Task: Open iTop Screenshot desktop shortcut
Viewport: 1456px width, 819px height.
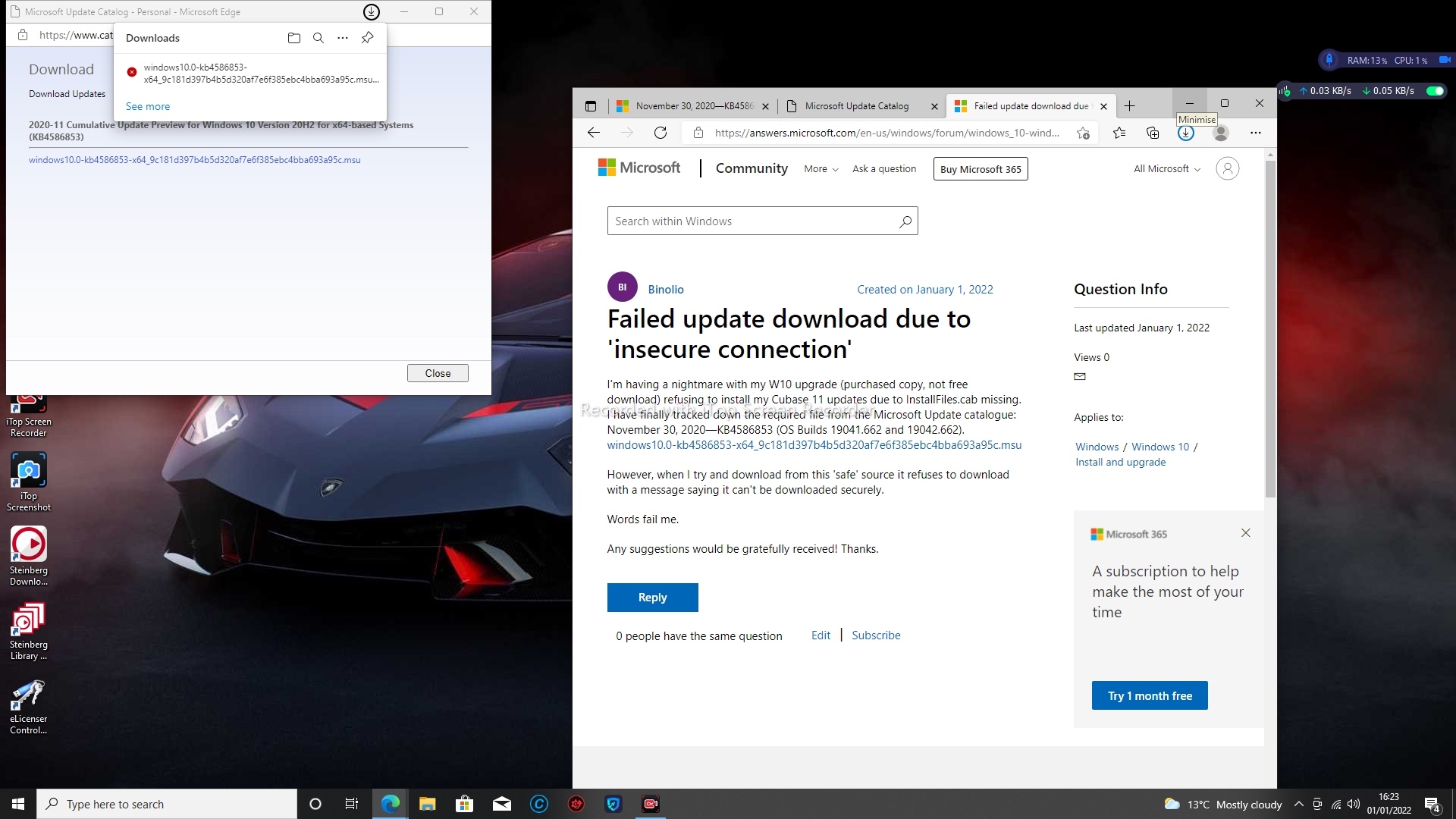Action: click(29, 482)
